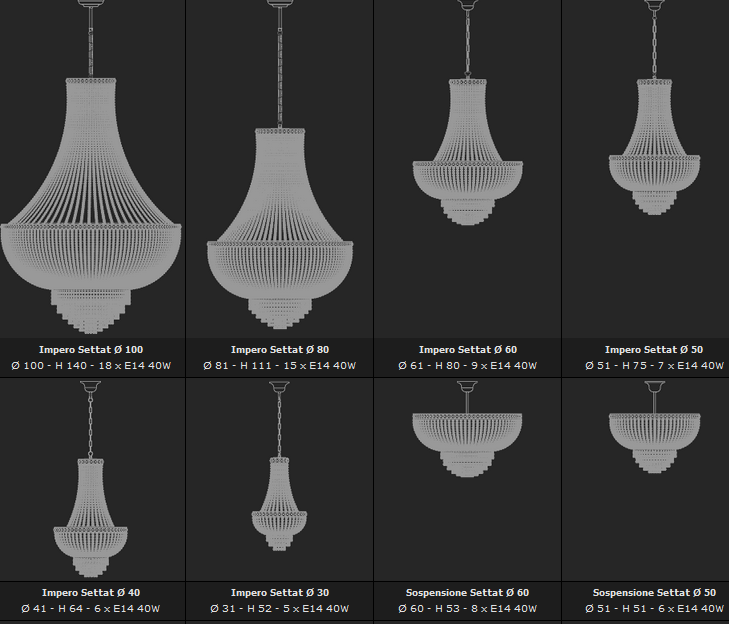Open the Impero Settat Ø 30 title link
Image resolution: width=729 pixels, height=624 pixels.
click(280, 593)
